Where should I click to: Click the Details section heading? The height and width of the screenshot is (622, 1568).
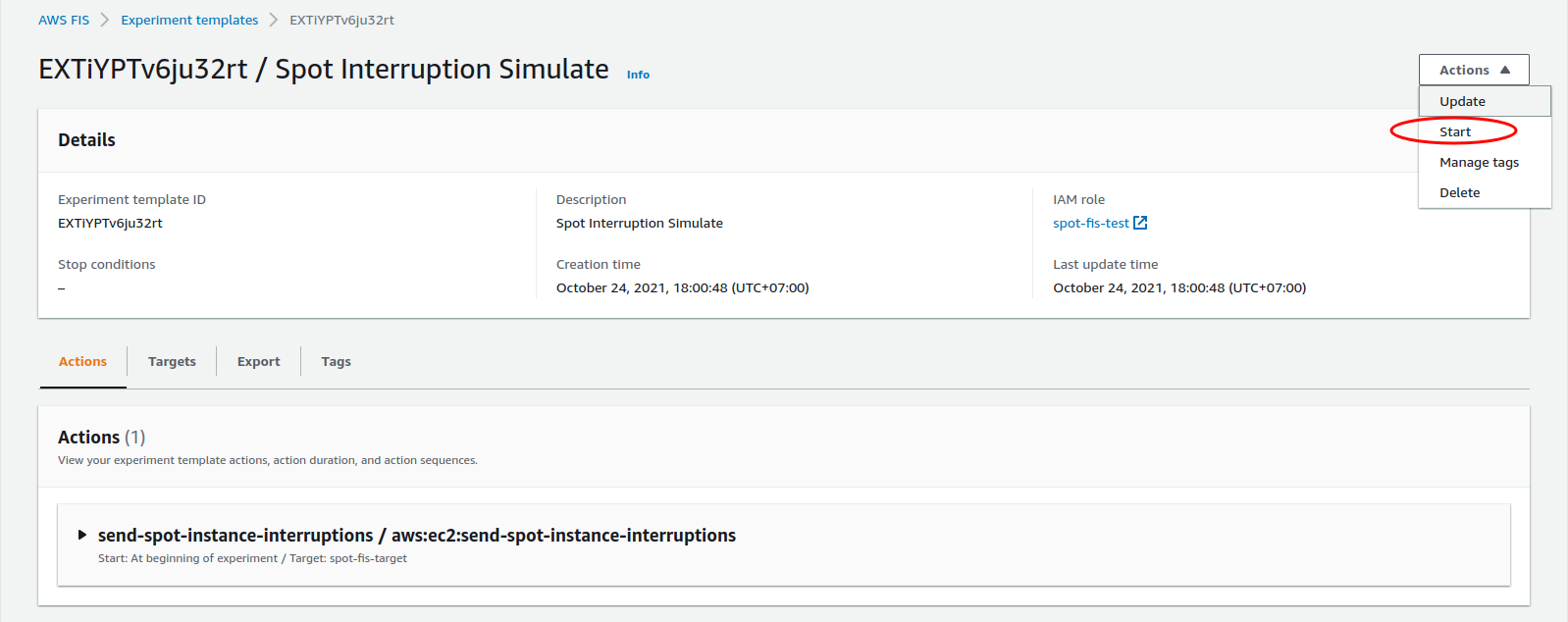click(x=86, y=139)
